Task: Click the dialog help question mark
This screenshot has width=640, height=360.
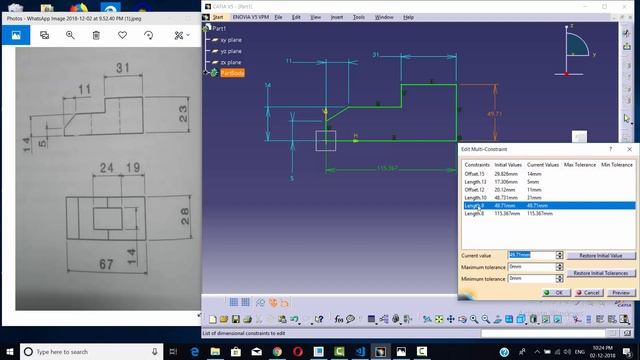Action: tap(611, 149)
